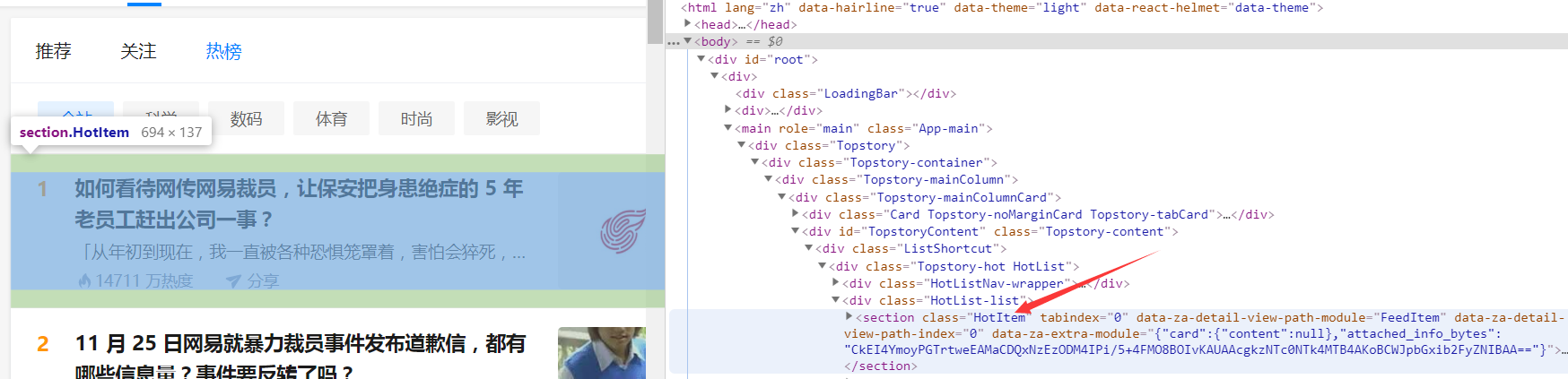This screenshot has height=379, width=1568.
Task: Collapse the Topstory-hot HotList node
Action: pyautogui.click(x=823, y=266)
